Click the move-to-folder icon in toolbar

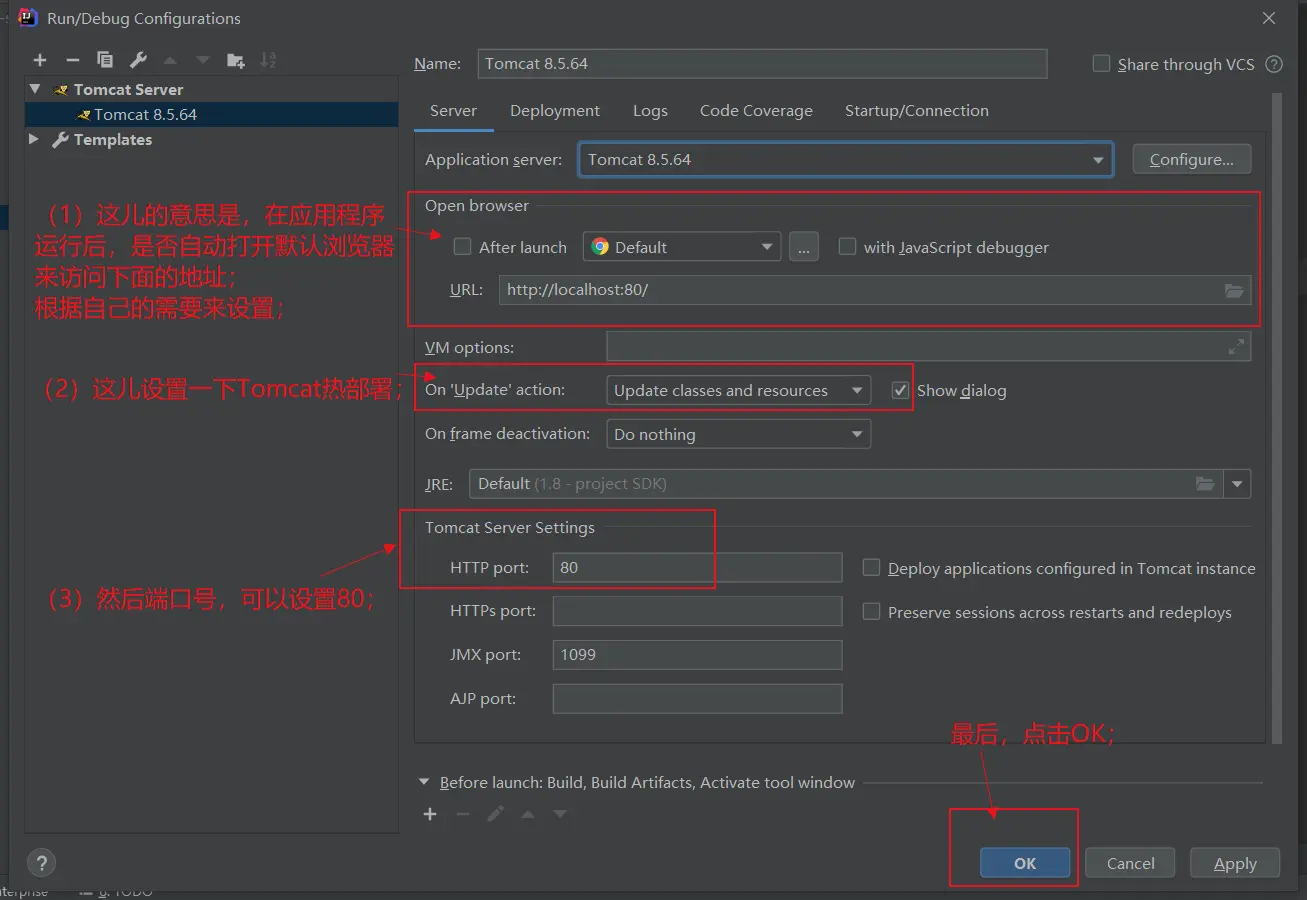tap(235, 60)
